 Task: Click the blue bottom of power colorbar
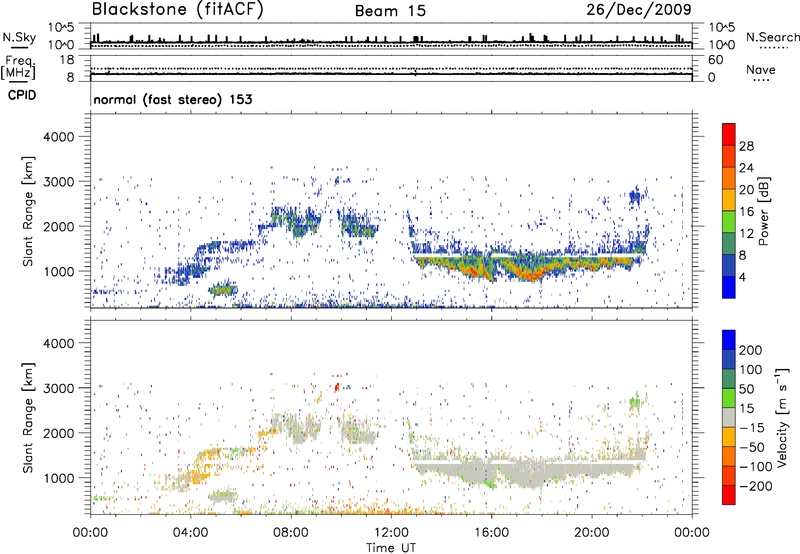[729, 287]
